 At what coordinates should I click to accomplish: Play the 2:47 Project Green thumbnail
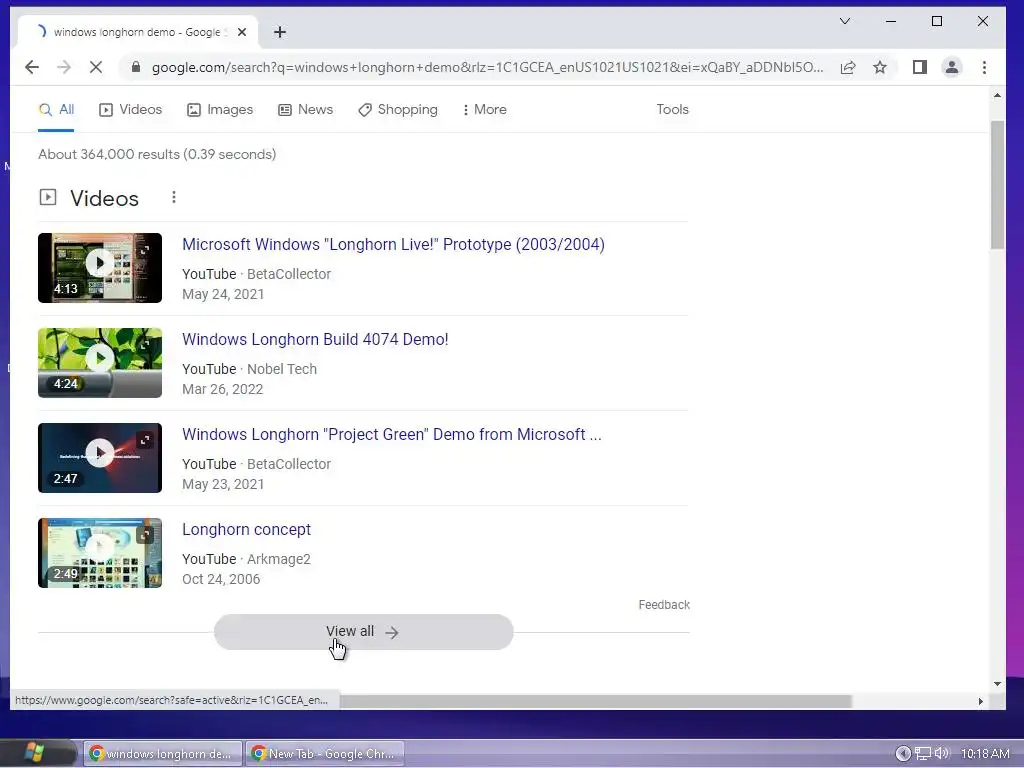pyautogui.click(x=100, y=458)
